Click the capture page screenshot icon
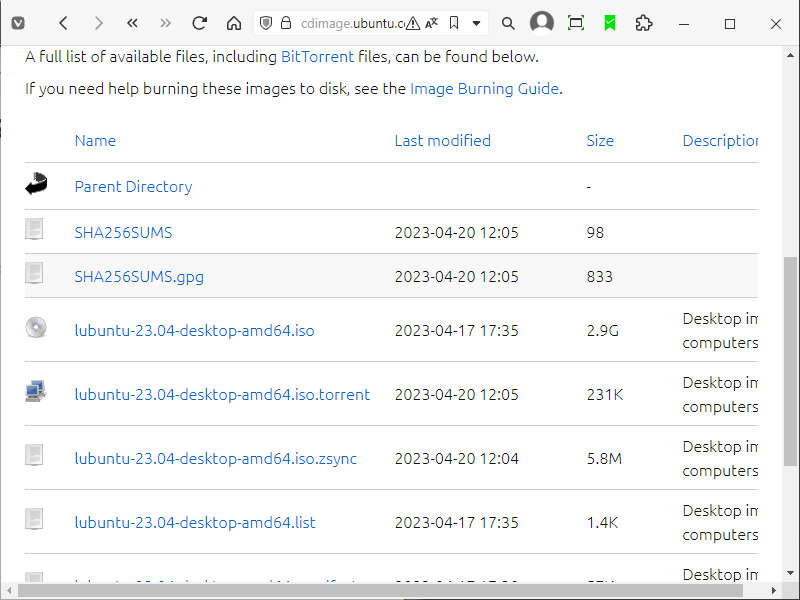The width and height of the screenshot is (800, 600). [576, 23]
